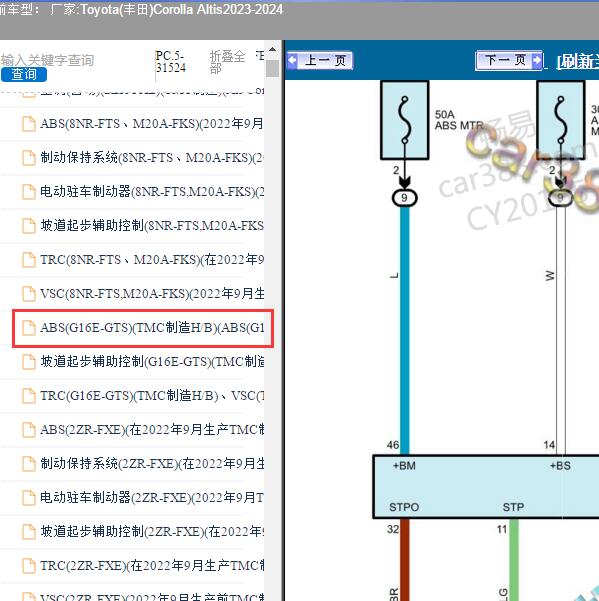Open 坡道起步辅助控制(G16E-GTS) entry
Screen dimensions: 599x601
pos(152,361)
